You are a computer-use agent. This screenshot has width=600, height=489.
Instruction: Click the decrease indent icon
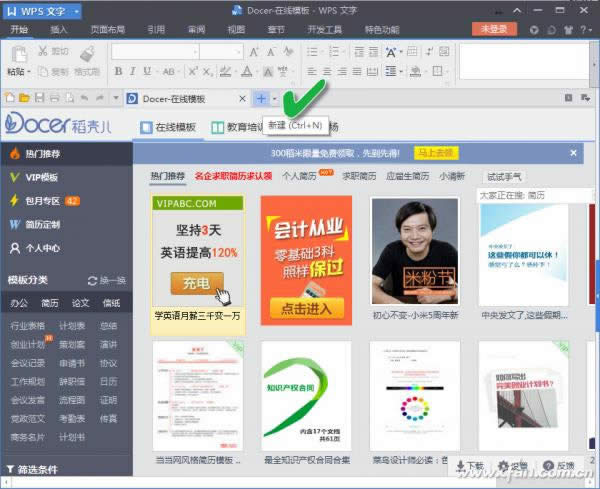359,52
